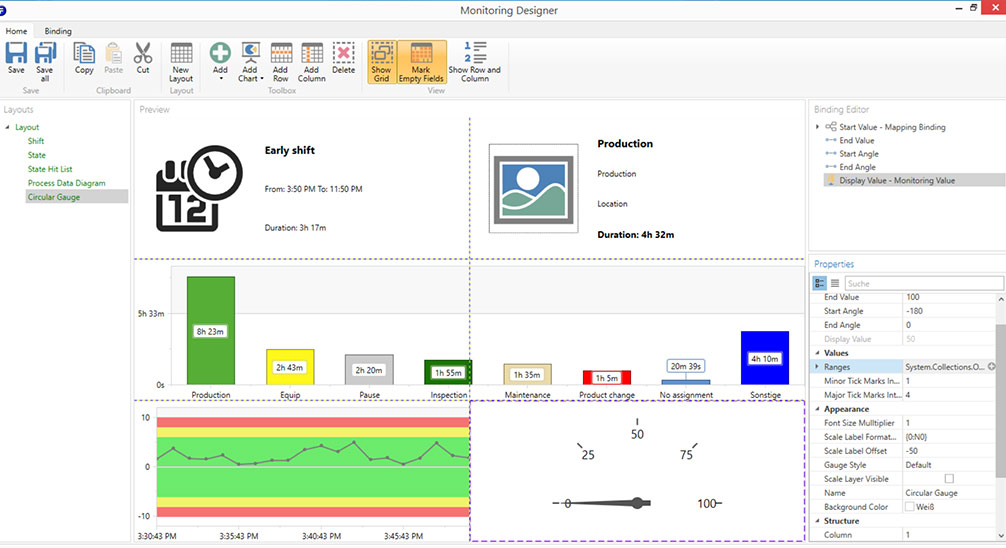Select End Value binding item

857,141
